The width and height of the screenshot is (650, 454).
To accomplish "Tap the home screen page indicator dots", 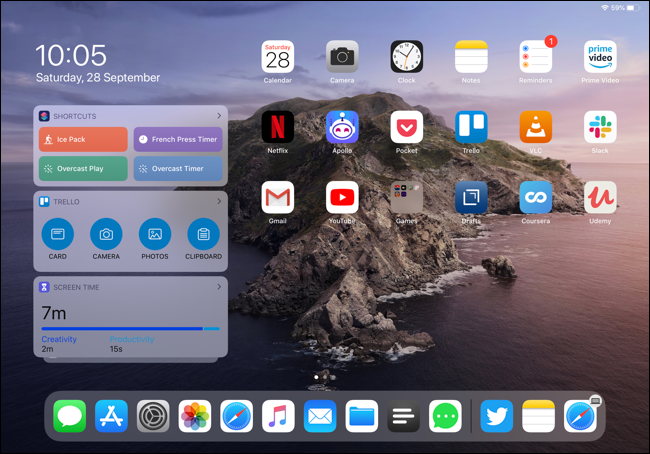I will point(325,377).
